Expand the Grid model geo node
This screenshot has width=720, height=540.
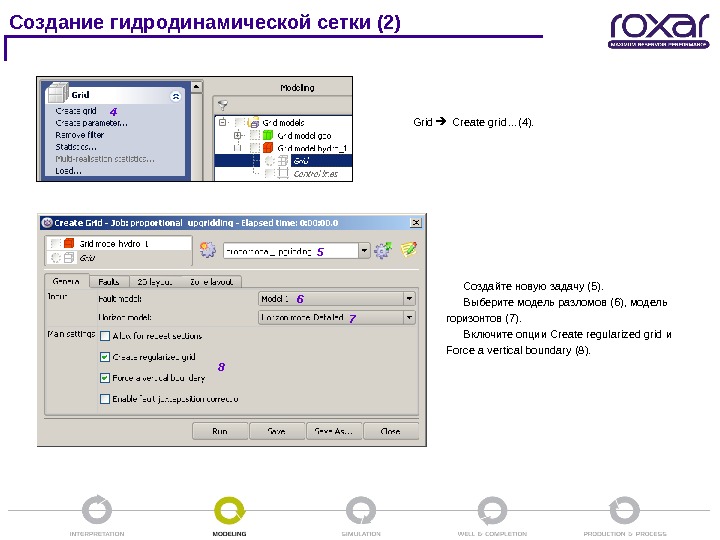[x=238, y=135]
